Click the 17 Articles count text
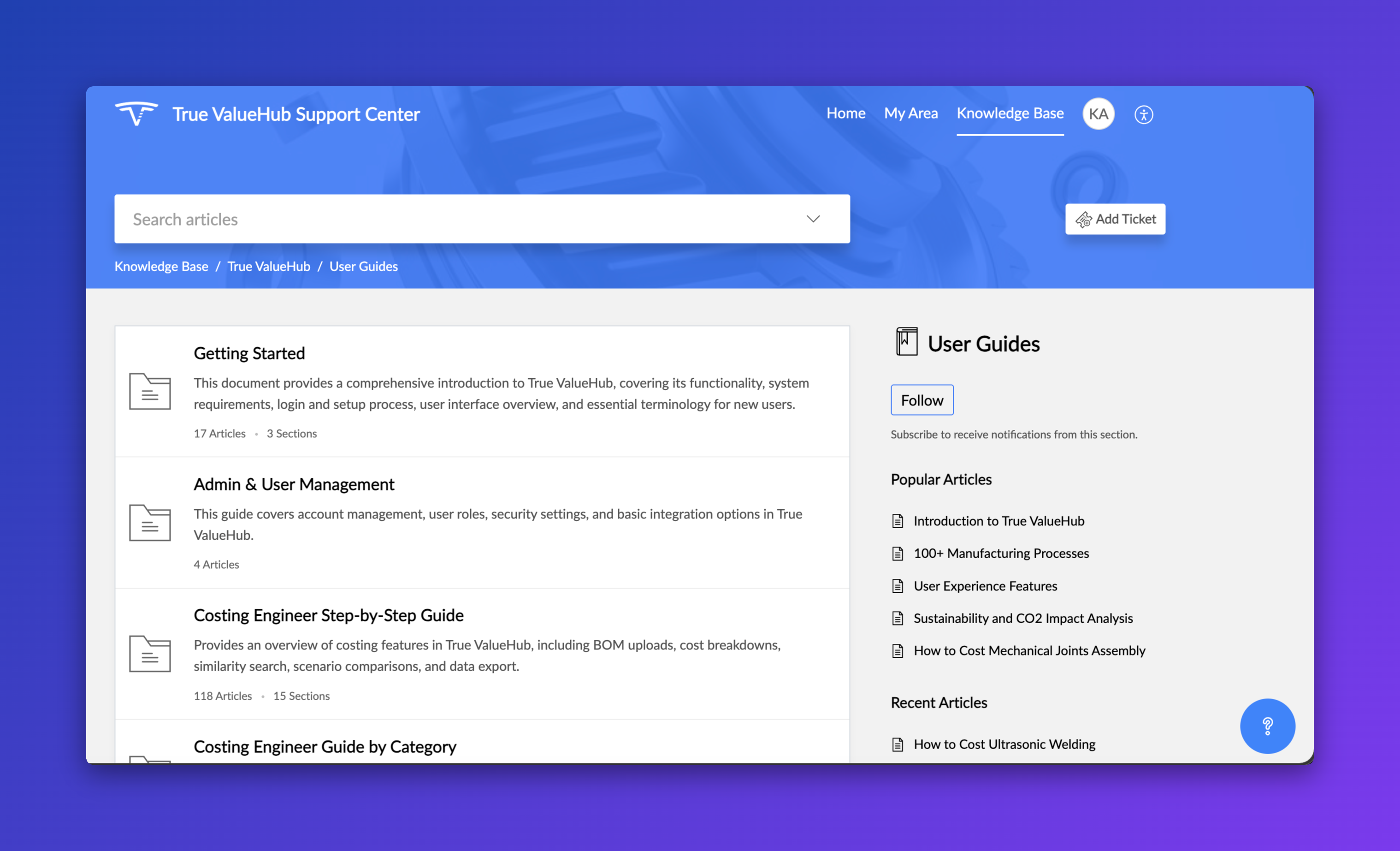 click(x=219, y=433)
